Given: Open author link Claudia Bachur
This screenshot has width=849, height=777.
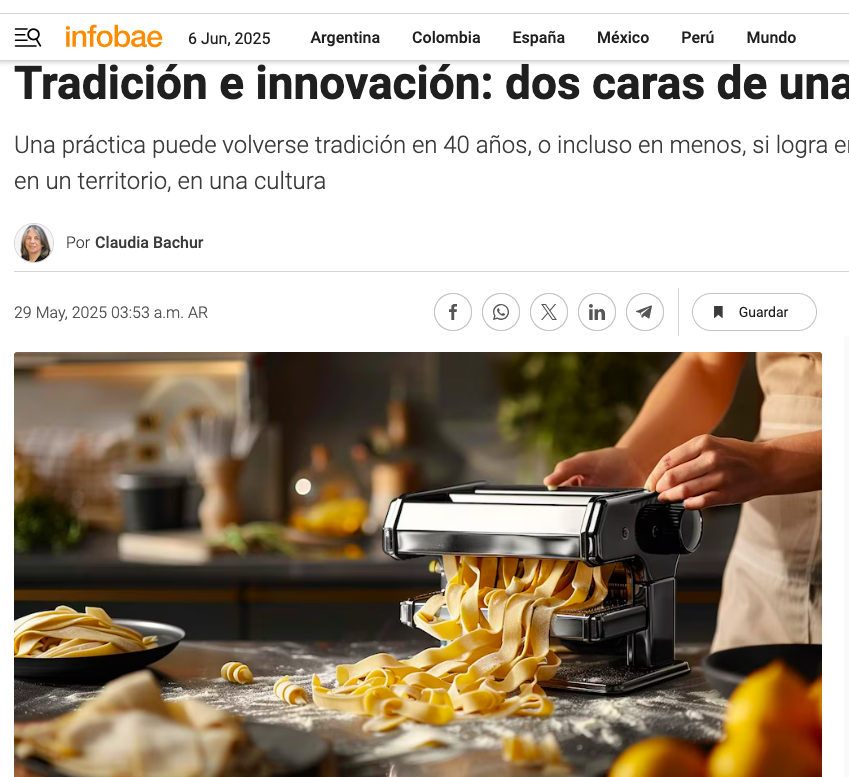Looking at the screenshot, I should pos(149,243).
